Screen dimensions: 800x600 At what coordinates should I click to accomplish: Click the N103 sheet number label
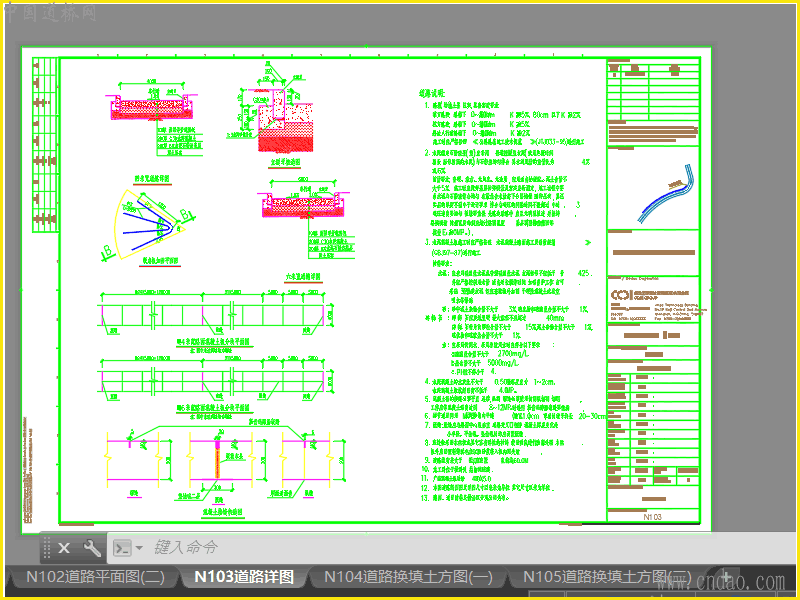pyautogui.click(x=653, y=517)
